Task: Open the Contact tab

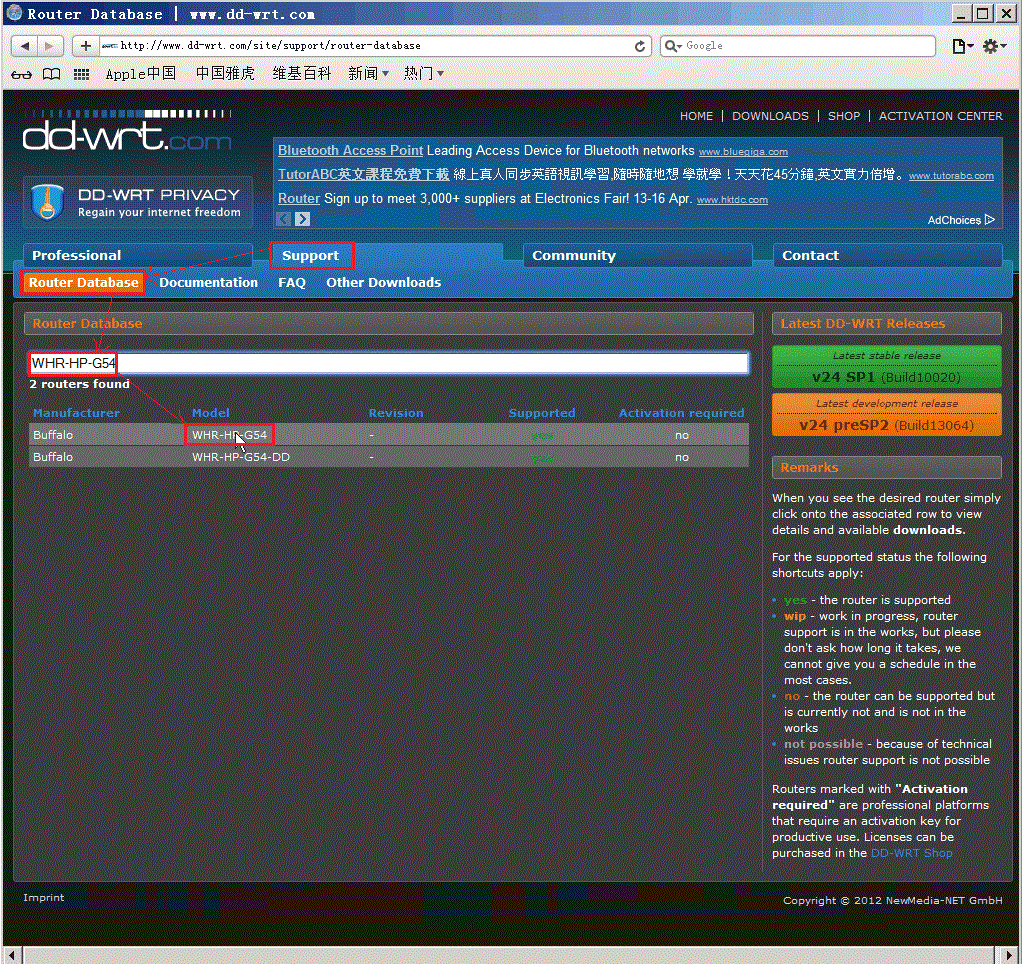Action: point(887,256)
